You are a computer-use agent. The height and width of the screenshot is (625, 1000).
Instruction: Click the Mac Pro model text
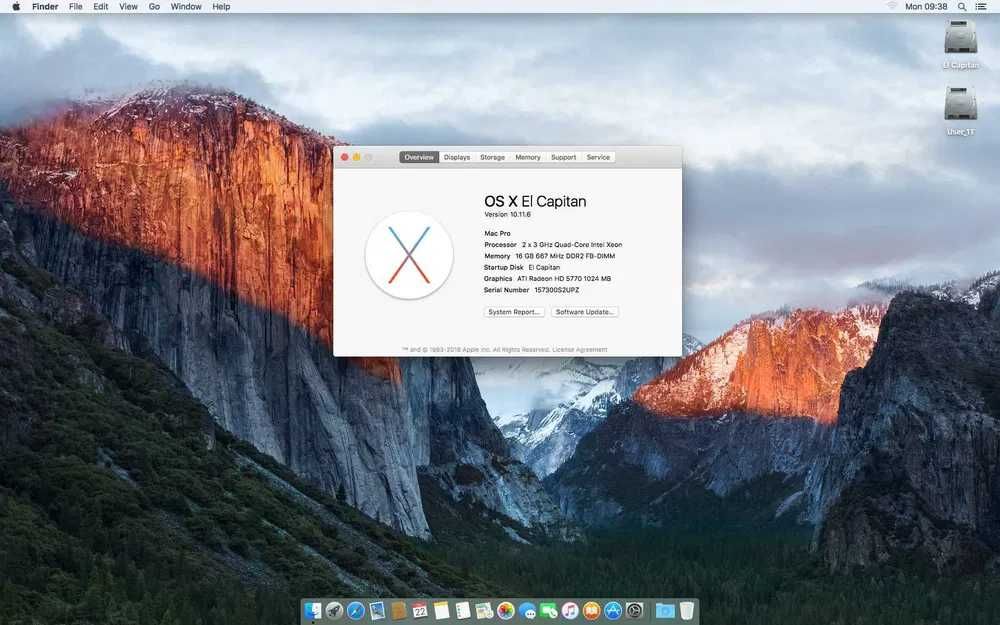pos(497,233)
